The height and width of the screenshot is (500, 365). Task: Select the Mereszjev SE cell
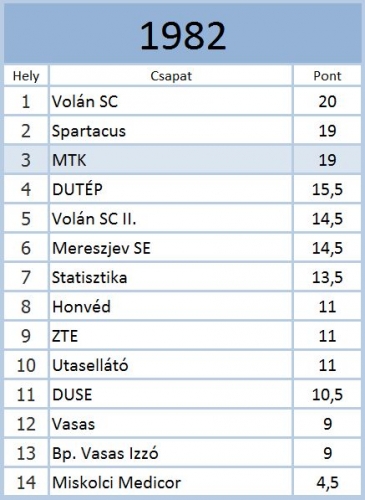[171, 248]
